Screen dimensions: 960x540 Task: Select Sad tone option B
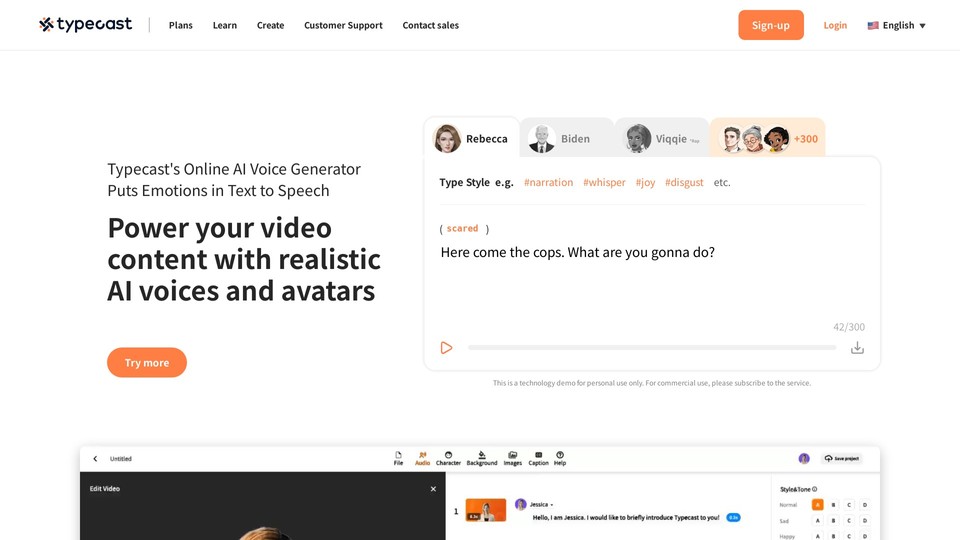(833, 521)
